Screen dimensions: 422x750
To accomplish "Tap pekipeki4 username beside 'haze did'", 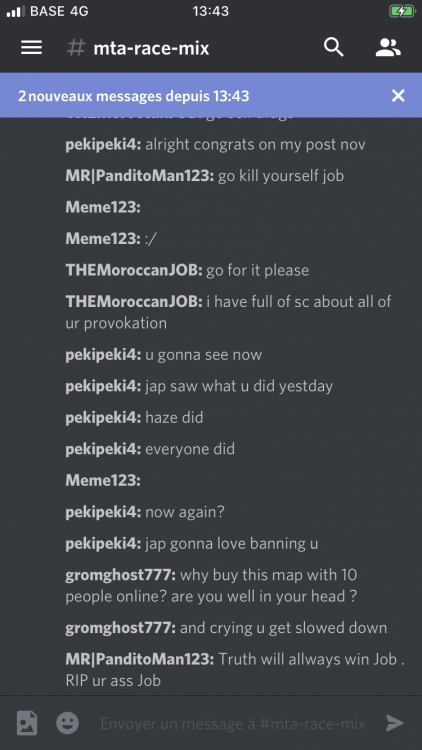I will coord(103,418).
